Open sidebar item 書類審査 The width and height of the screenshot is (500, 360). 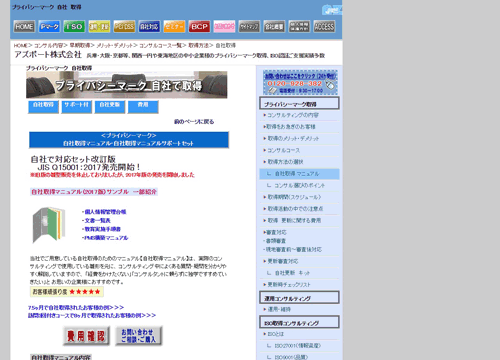tap(275, 241)
